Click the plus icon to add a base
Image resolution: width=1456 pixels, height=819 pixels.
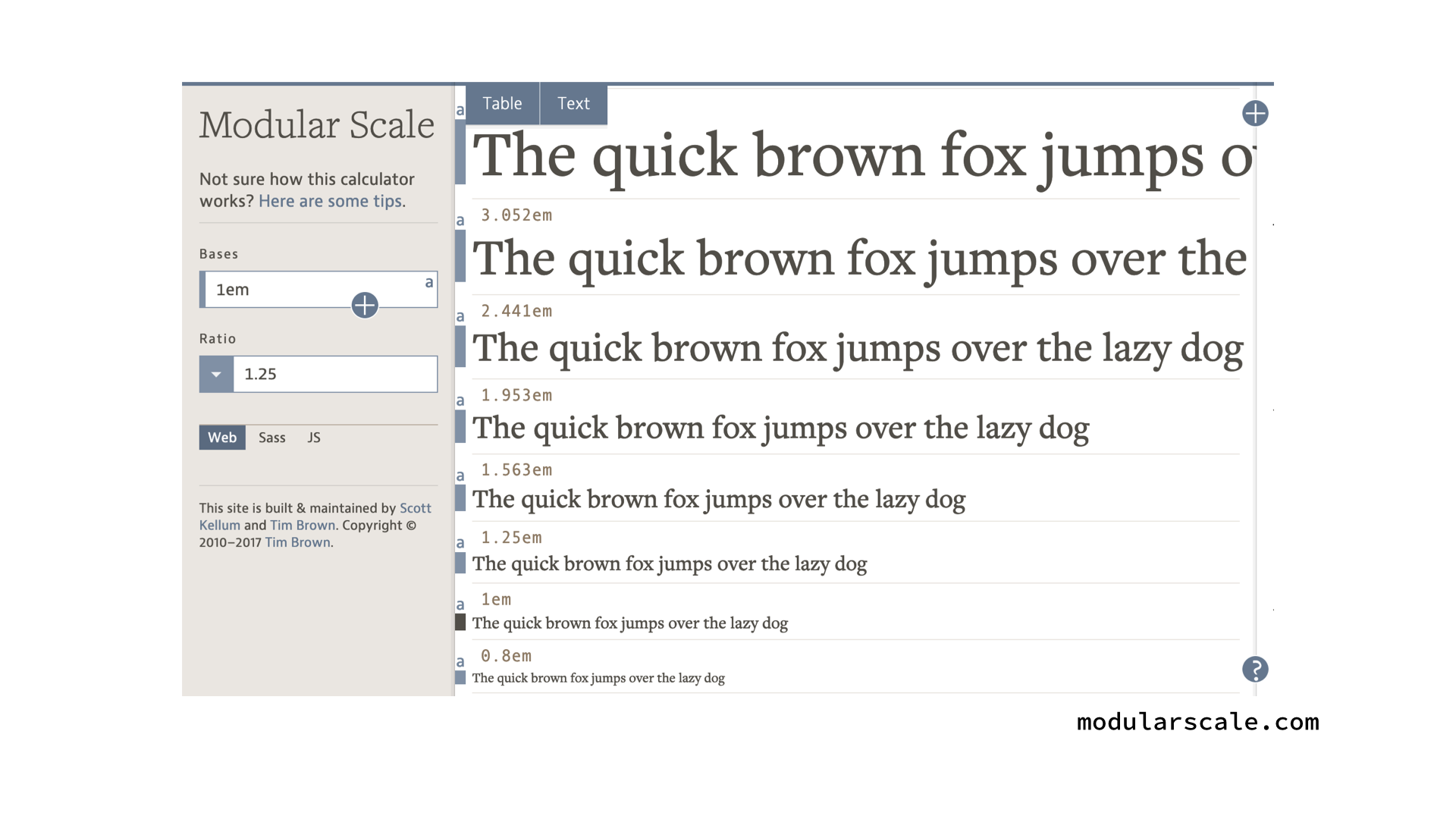pyautogui.click(x=365, y=305)
